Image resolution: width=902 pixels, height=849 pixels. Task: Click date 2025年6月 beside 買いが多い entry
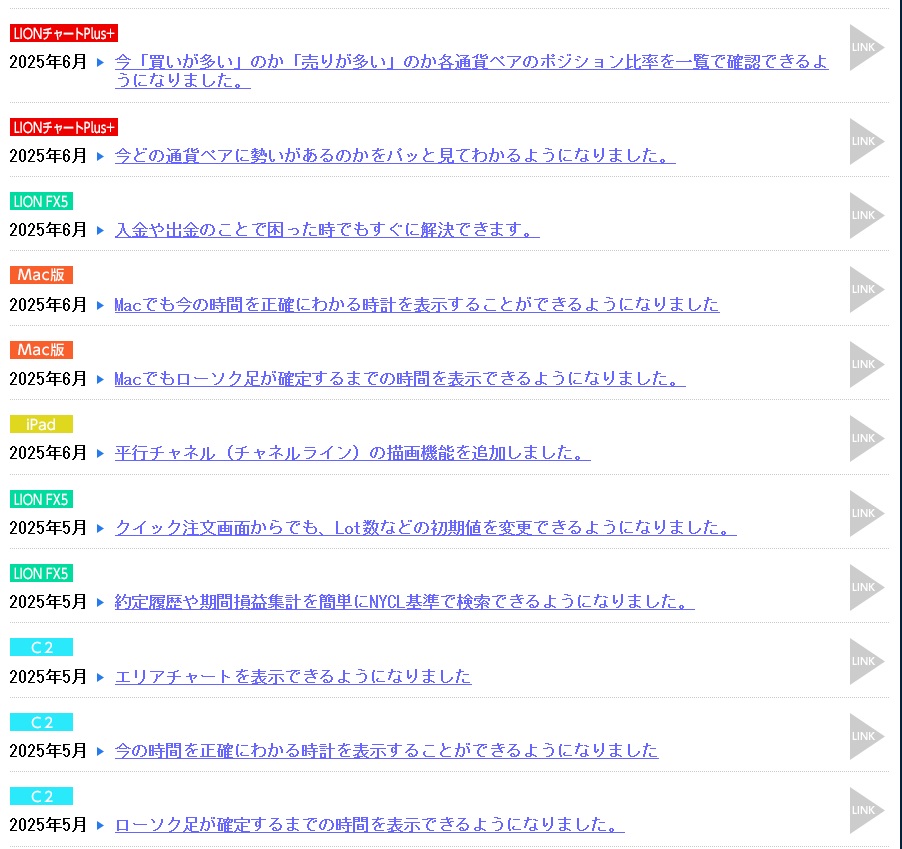[x=48, y=62]
